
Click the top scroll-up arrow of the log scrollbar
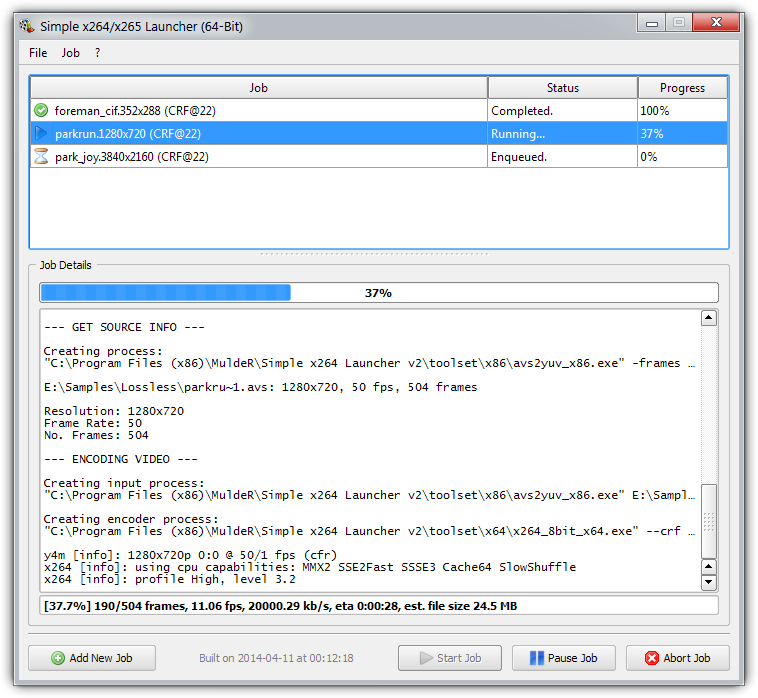click(709, 318)
